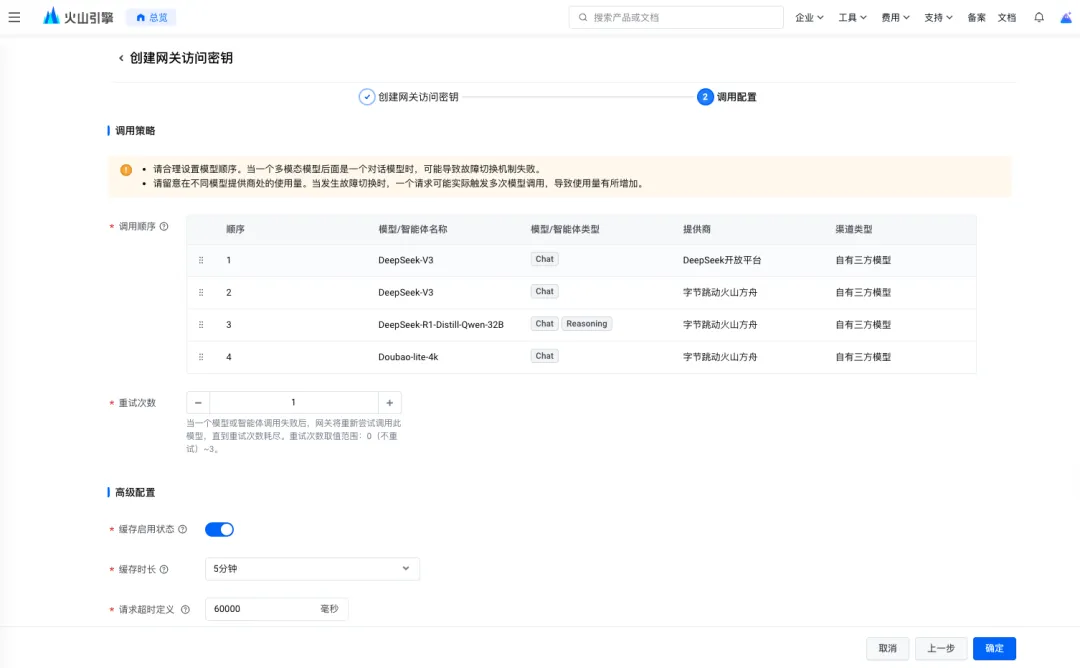
Task: Click the 请求超时定义 input field
Action: [262, 609]
